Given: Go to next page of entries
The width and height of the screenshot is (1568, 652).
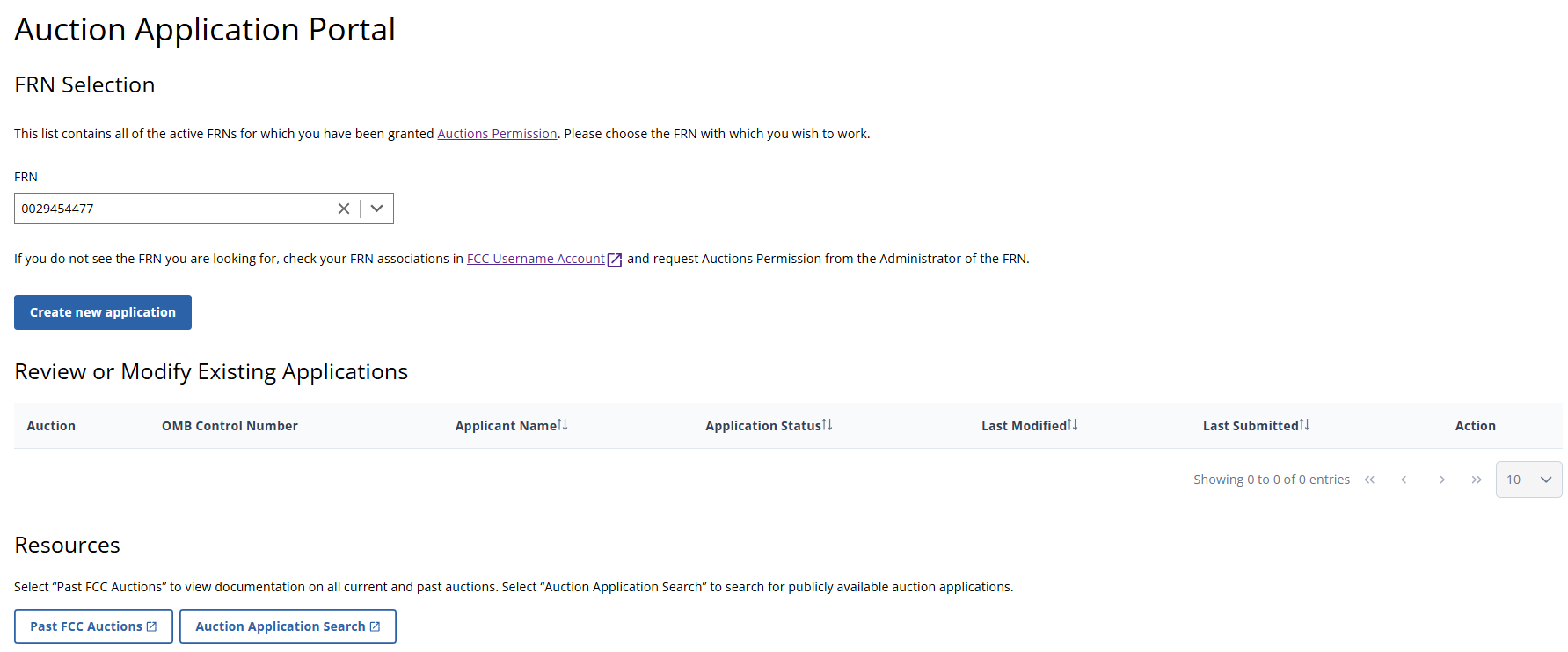Looking at the screenshot, I should point(1441,480).
